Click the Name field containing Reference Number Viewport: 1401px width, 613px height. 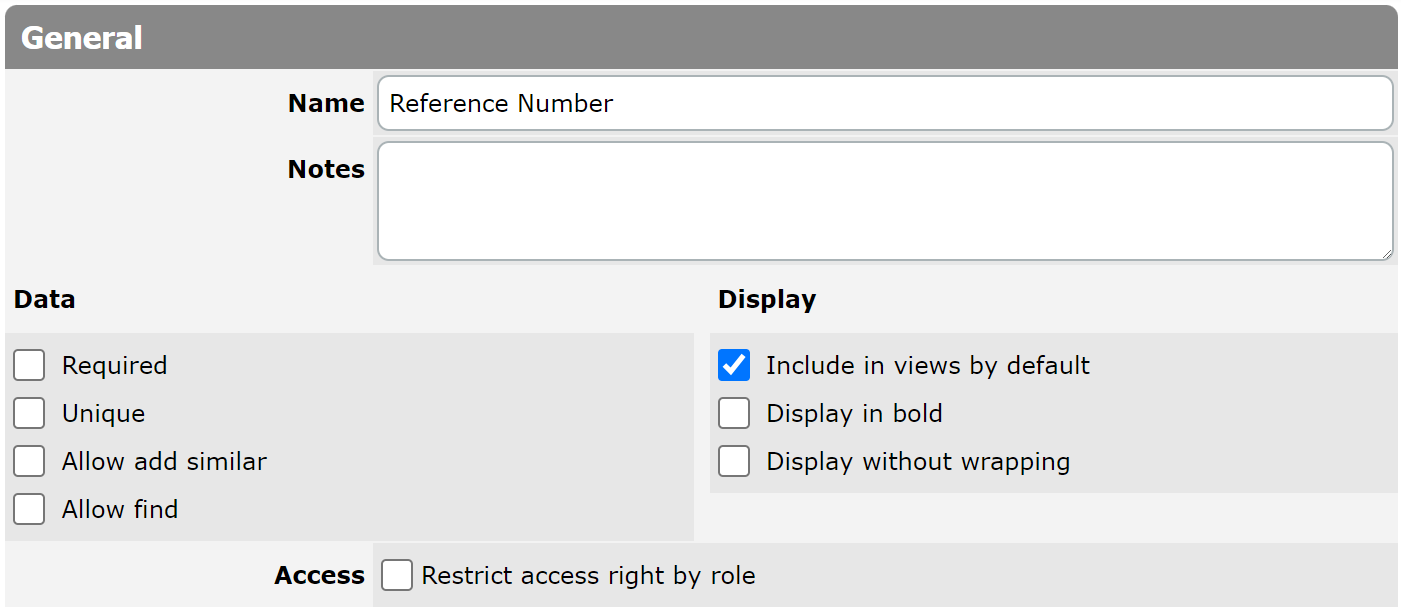(885, 103)
